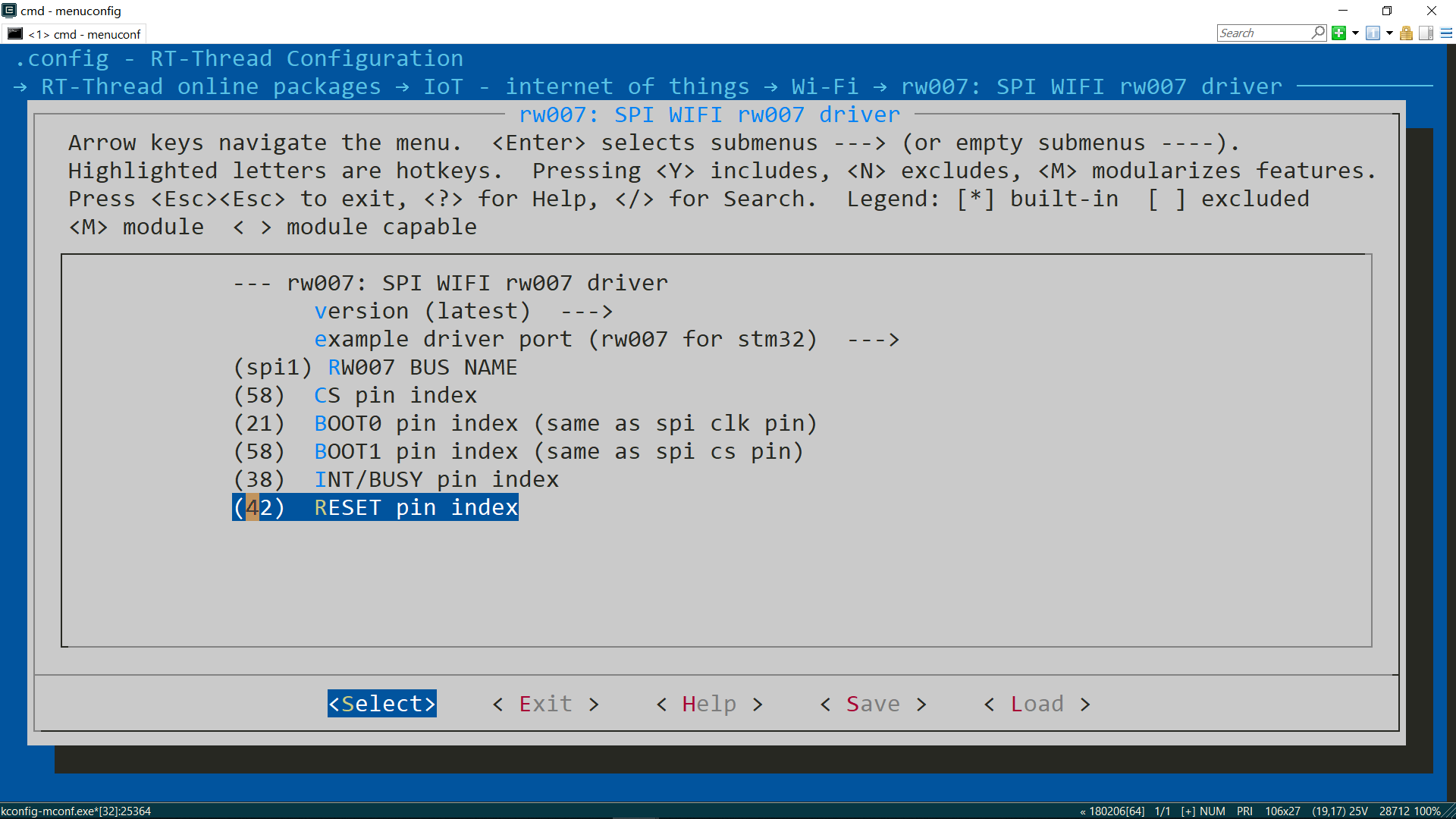The width and height of the screenshot is (1456, 819).
Task: Select the cmd - menuconf console tab
Action: pyautogui.click(x=74, y=34)
